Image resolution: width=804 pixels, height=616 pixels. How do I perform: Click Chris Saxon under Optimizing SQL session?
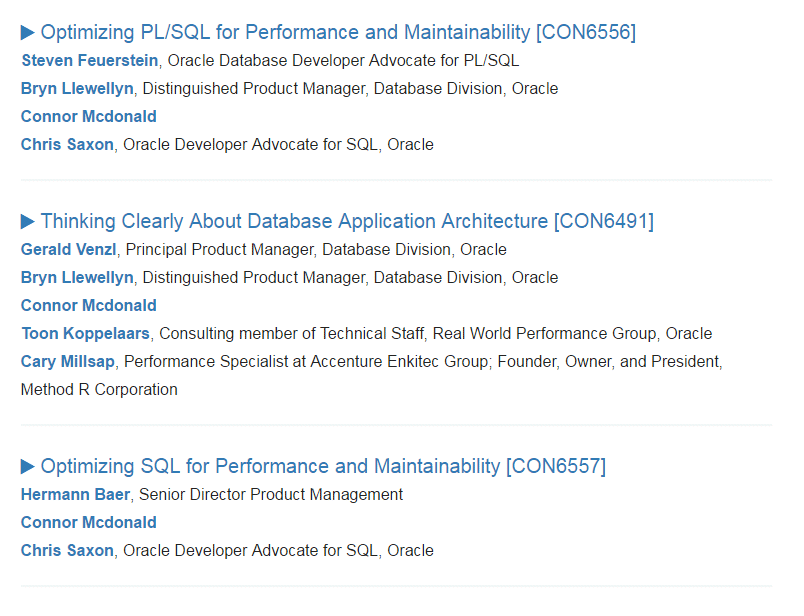pos(67,551)
